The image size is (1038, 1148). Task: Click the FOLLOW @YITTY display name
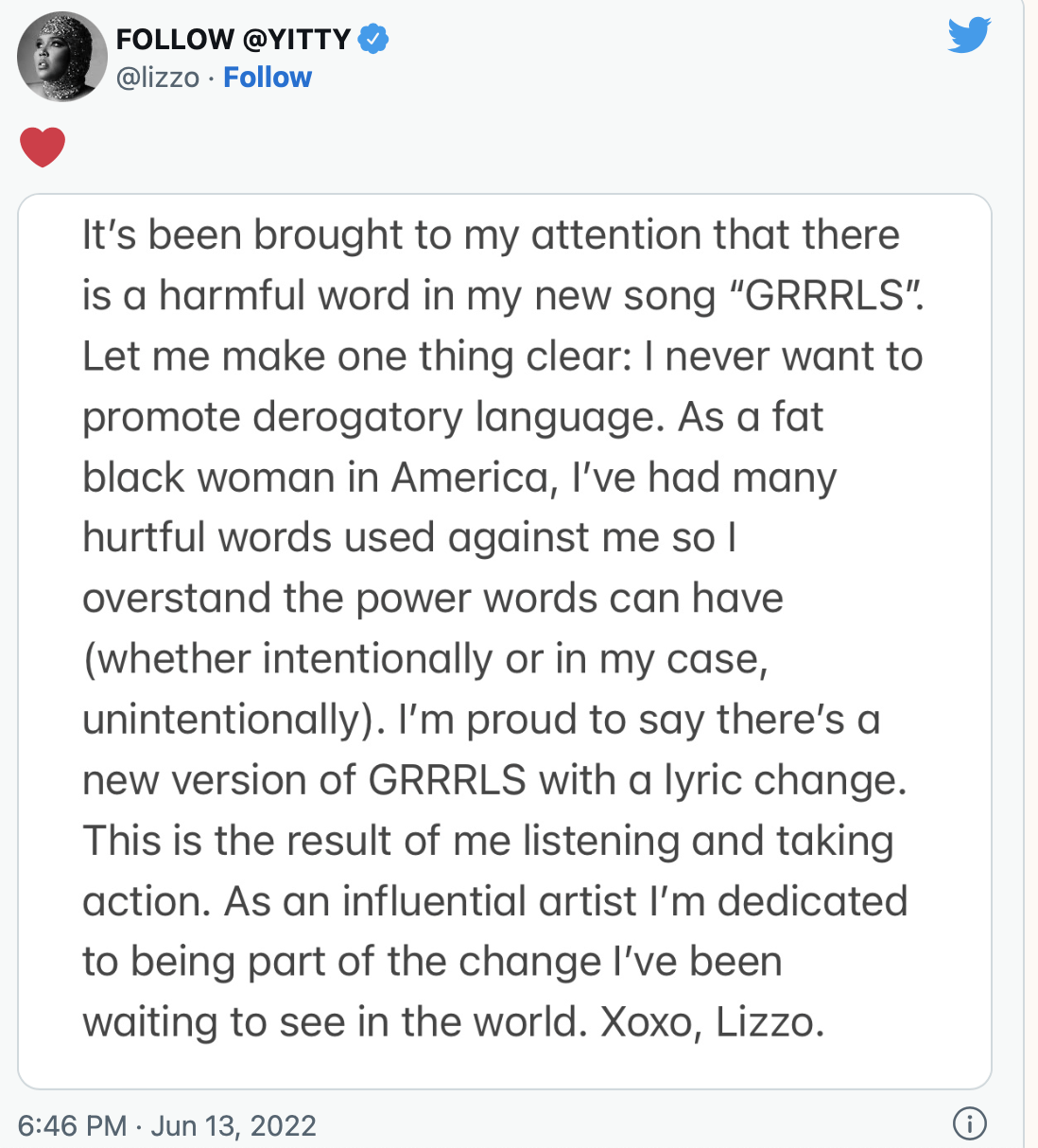click(x=234, y=39)
